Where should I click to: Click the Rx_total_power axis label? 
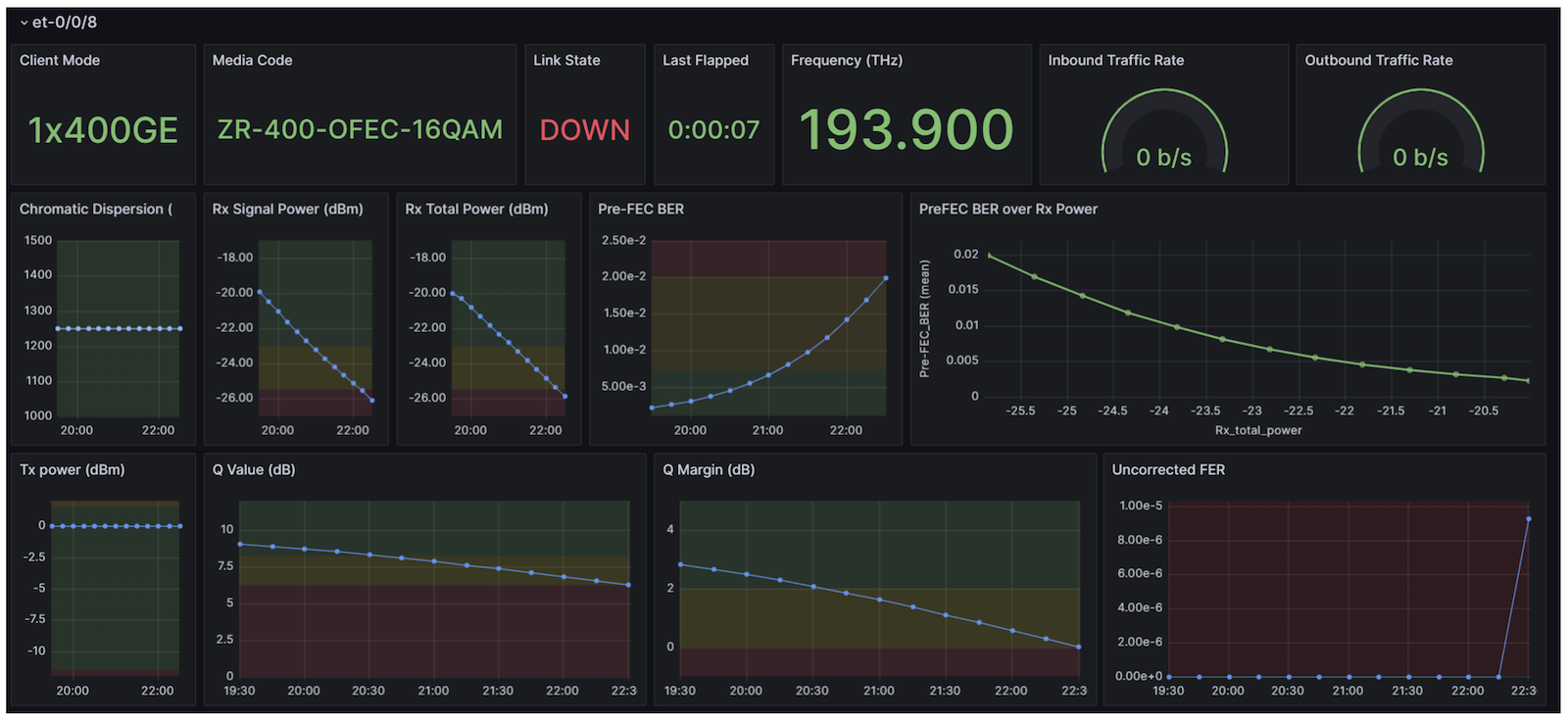[1258, 430]
